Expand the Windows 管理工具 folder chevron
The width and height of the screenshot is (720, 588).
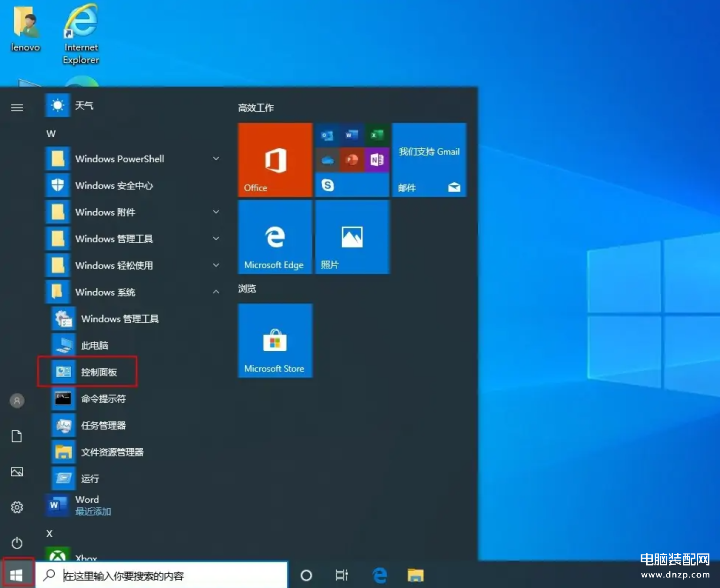click(x=216, y=239)
